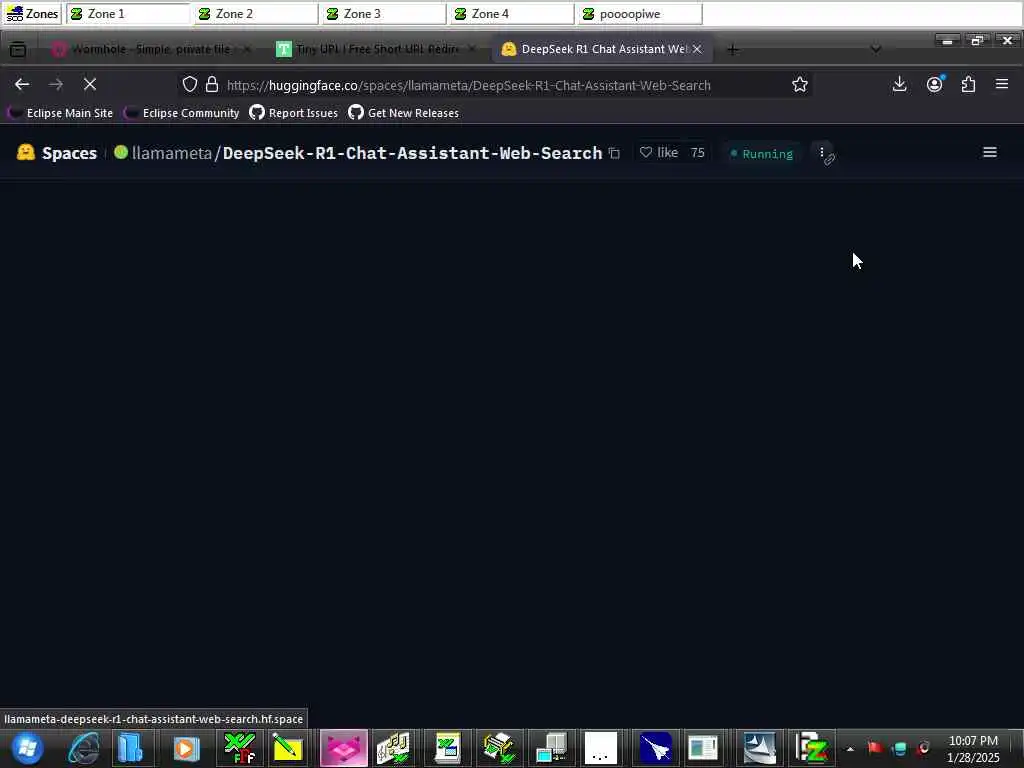Viewport: 1024px width, 768px height.
Task: Bookmark this page with the star
Action: (x=799, y=84)
